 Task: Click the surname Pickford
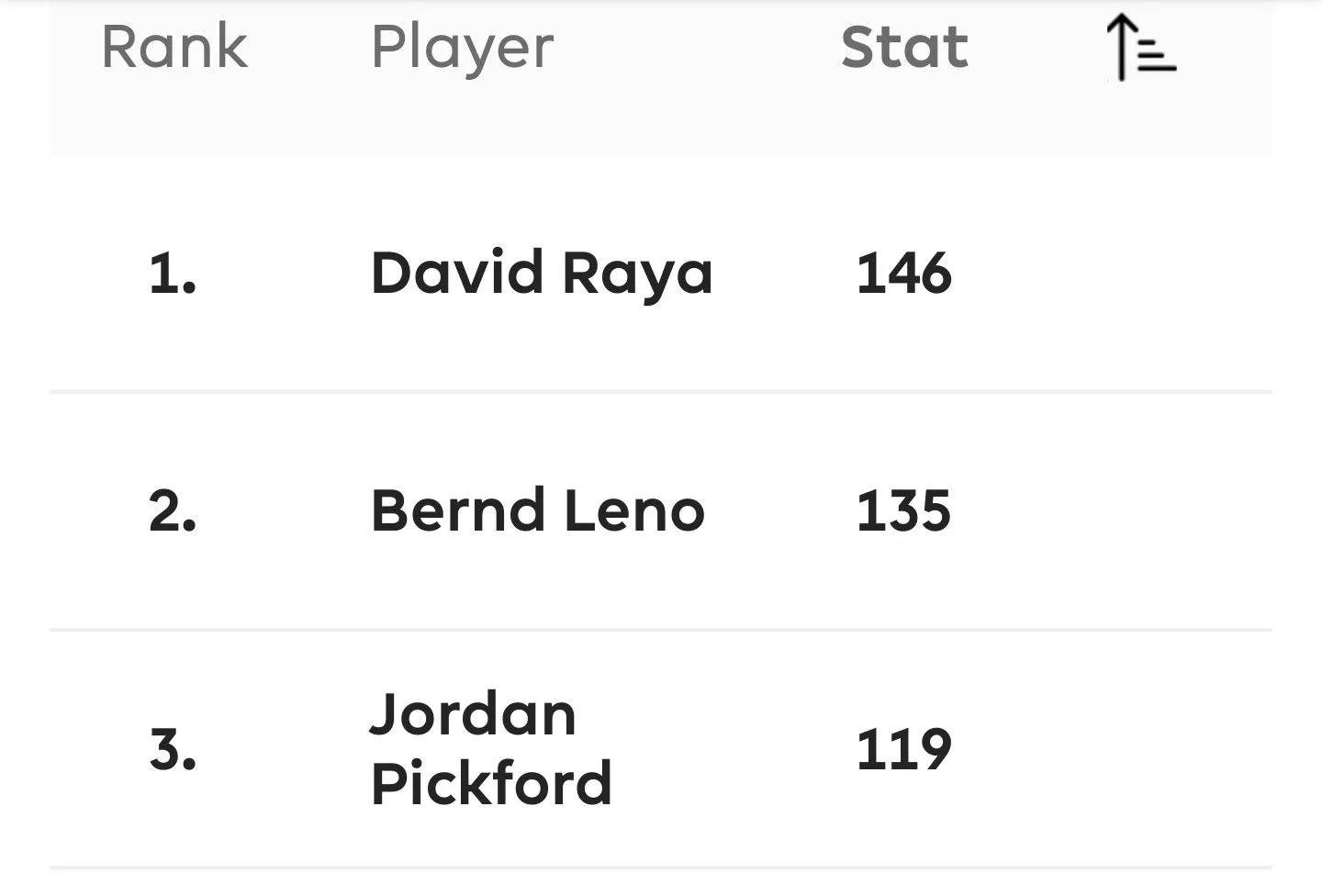pos(491,783)
